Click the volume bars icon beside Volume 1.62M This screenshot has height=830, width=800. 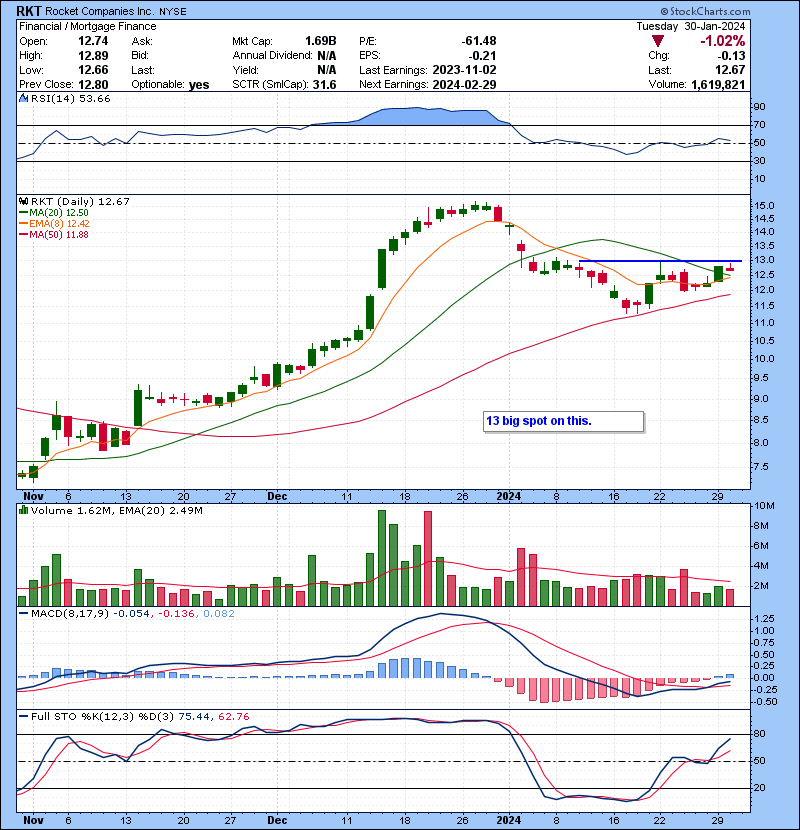pos(23,510)
